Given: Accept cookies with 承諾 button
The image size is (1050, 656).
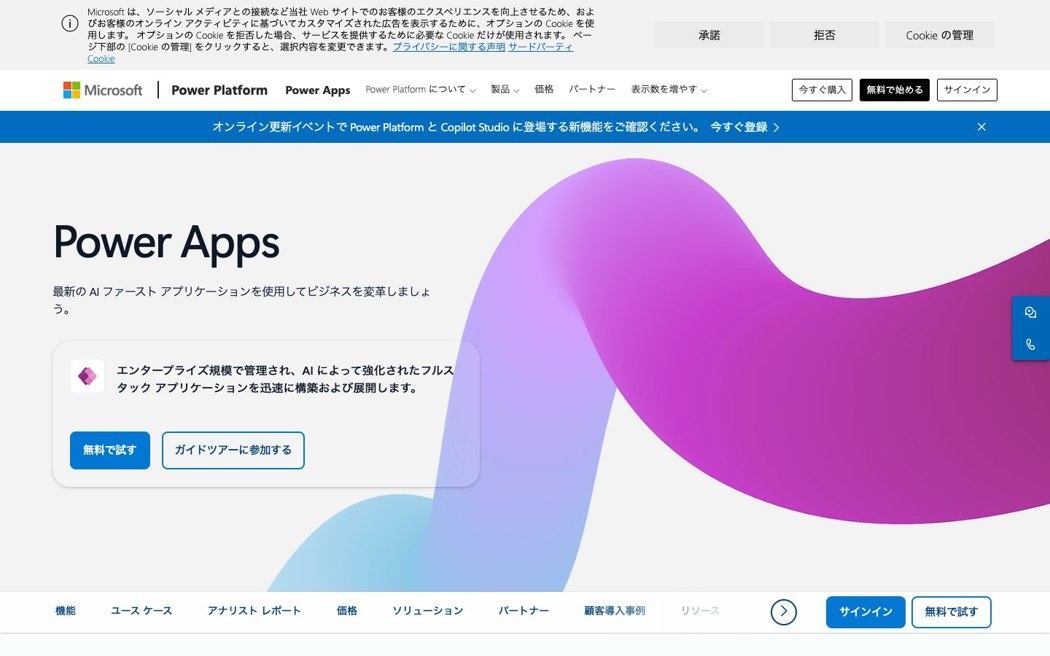Looking at the screenshot, I should 709,35.
